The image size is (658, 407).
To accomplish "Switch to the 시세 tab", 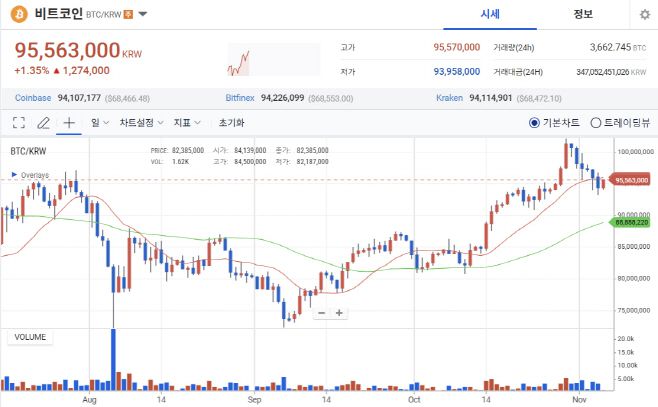I will (490, 14).
